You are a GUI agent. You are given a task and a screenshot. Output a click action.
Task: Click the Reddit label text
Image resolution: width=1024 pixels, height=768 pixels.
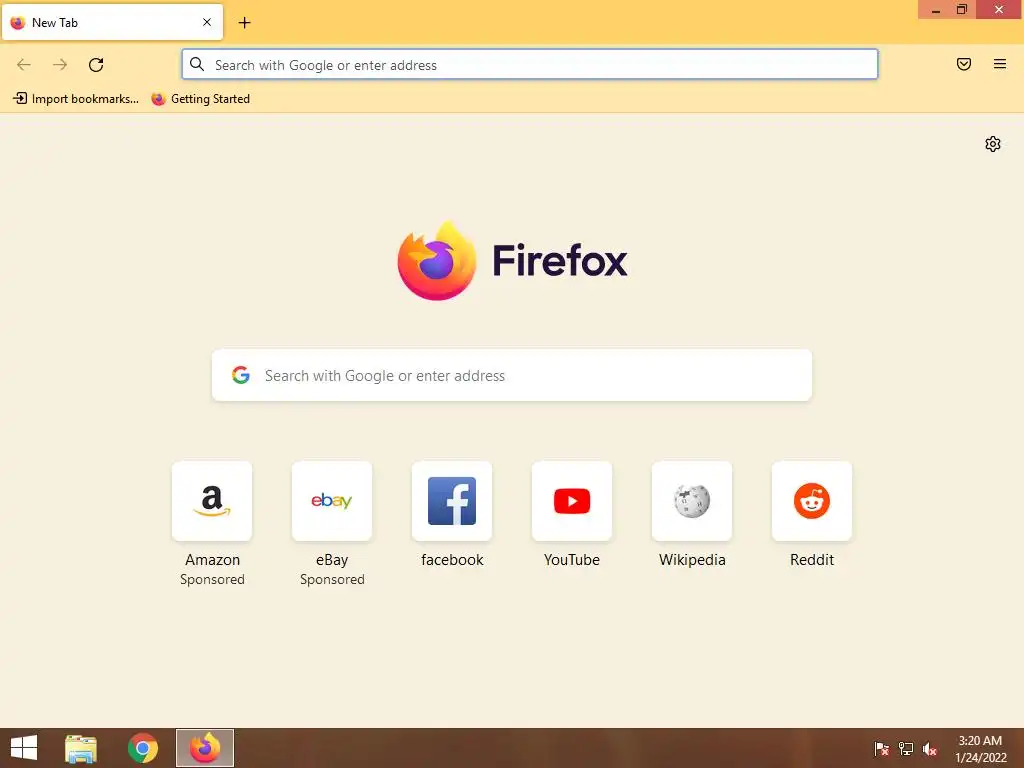pos(812,560)
